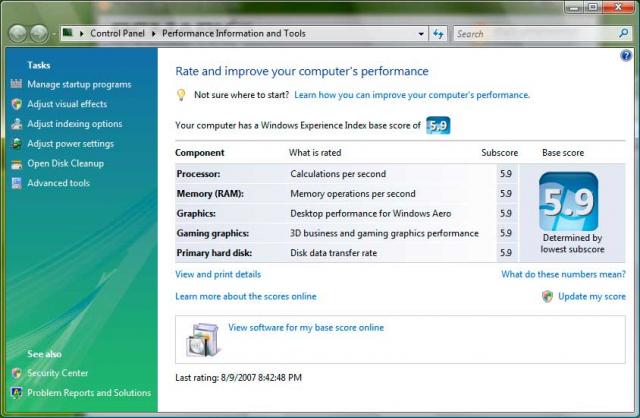640x418 pixels.
Task: Open Manage startup programs
Action: click(x=79, y=84)
